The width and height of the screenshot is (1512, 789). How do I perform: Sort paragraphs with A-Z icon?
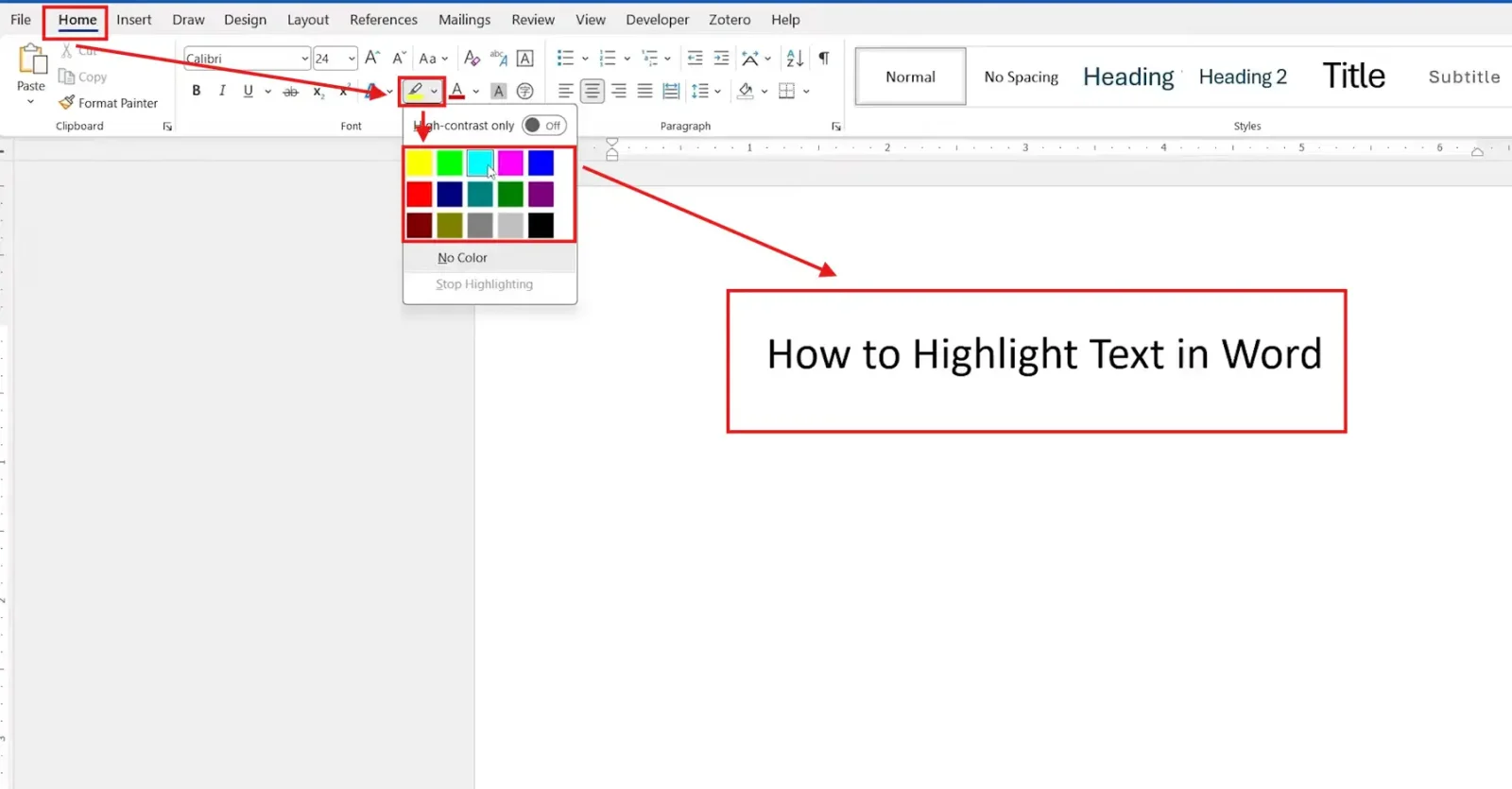point(795,58)
